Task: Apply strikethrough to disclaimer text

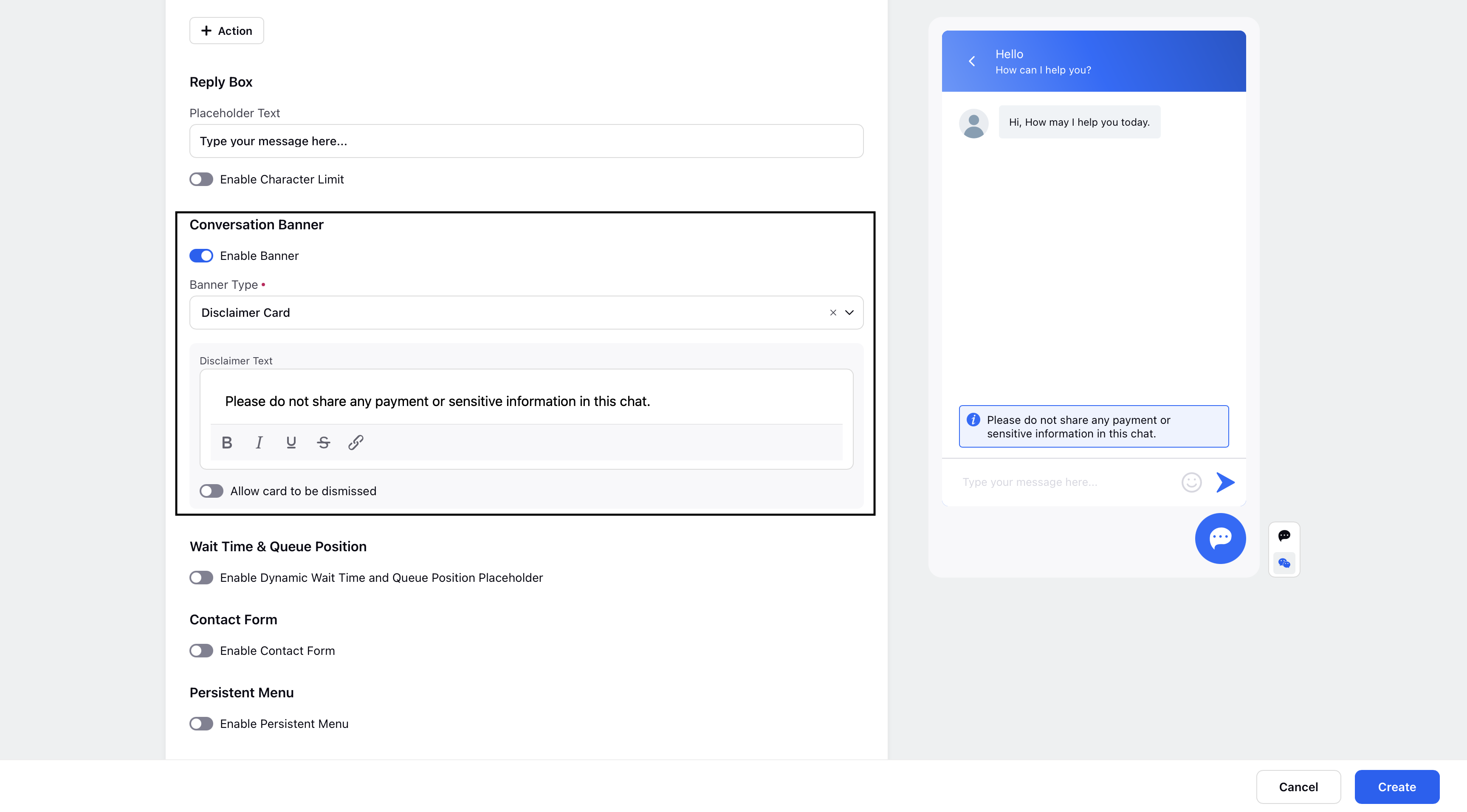Action: point(324,443)
